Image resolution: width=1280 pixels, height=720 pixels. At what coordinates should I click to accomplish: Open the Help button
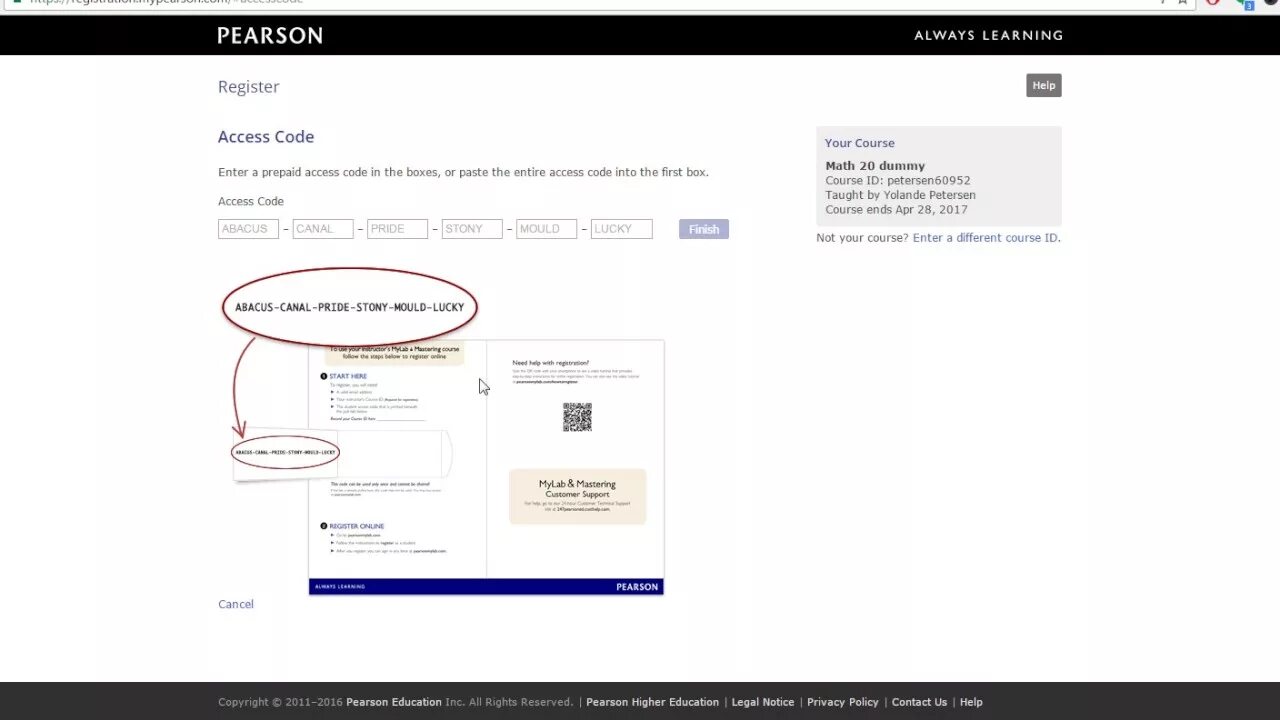pyautogui.click(x=1043, y=85)
